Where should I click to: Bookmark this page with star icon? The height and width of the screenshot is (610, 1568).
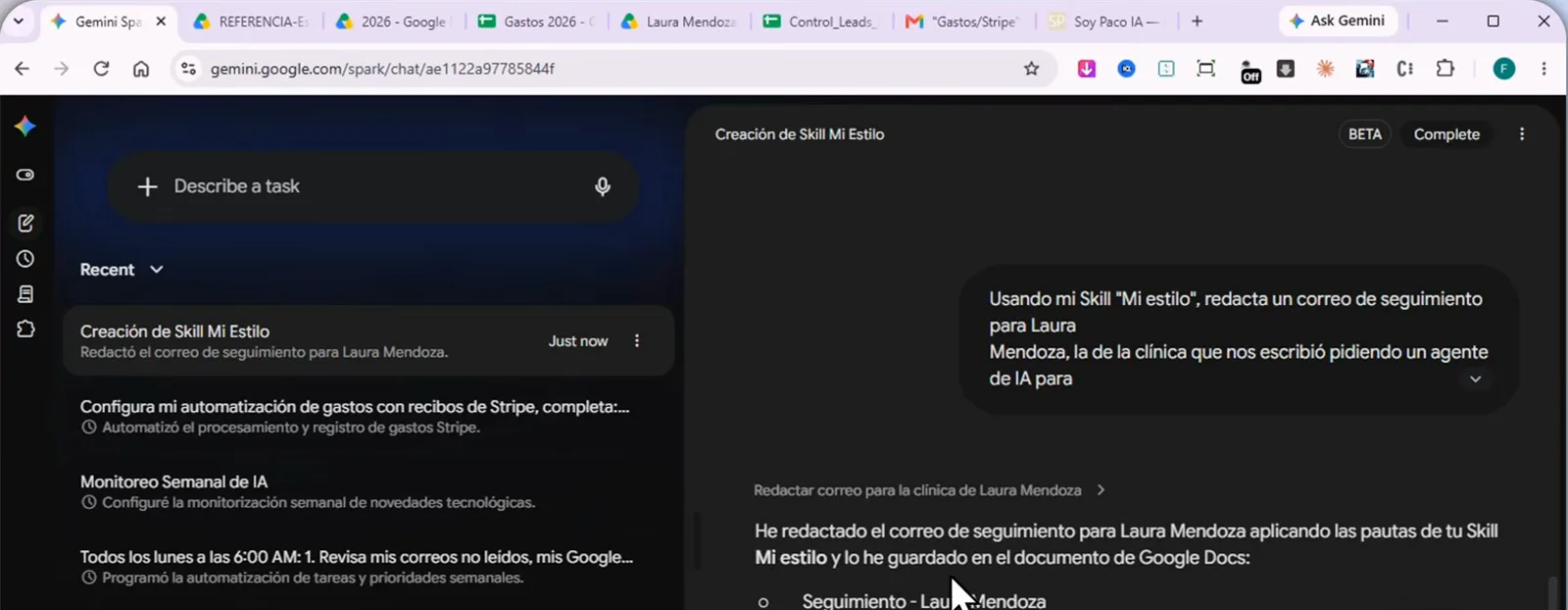1031,69
